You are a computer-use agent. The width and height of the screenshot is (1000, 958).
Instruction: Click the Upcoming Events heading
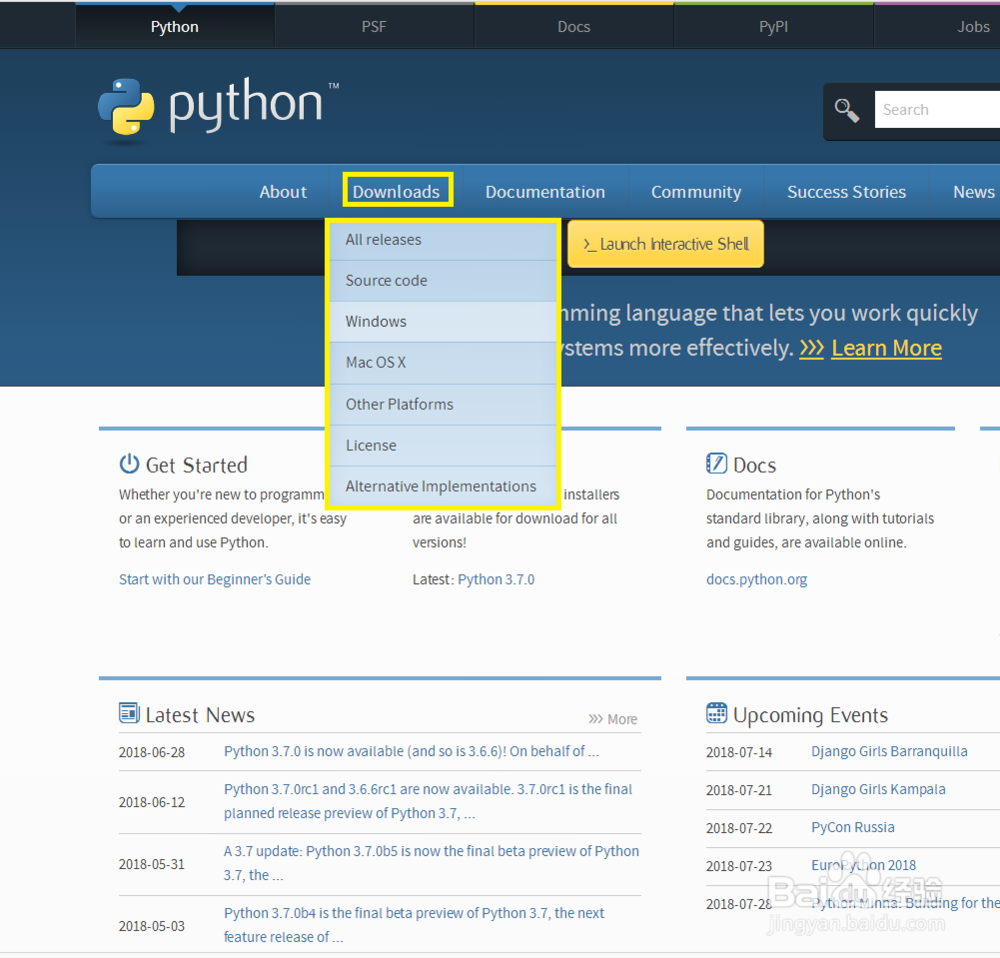[x=810, y=715]
